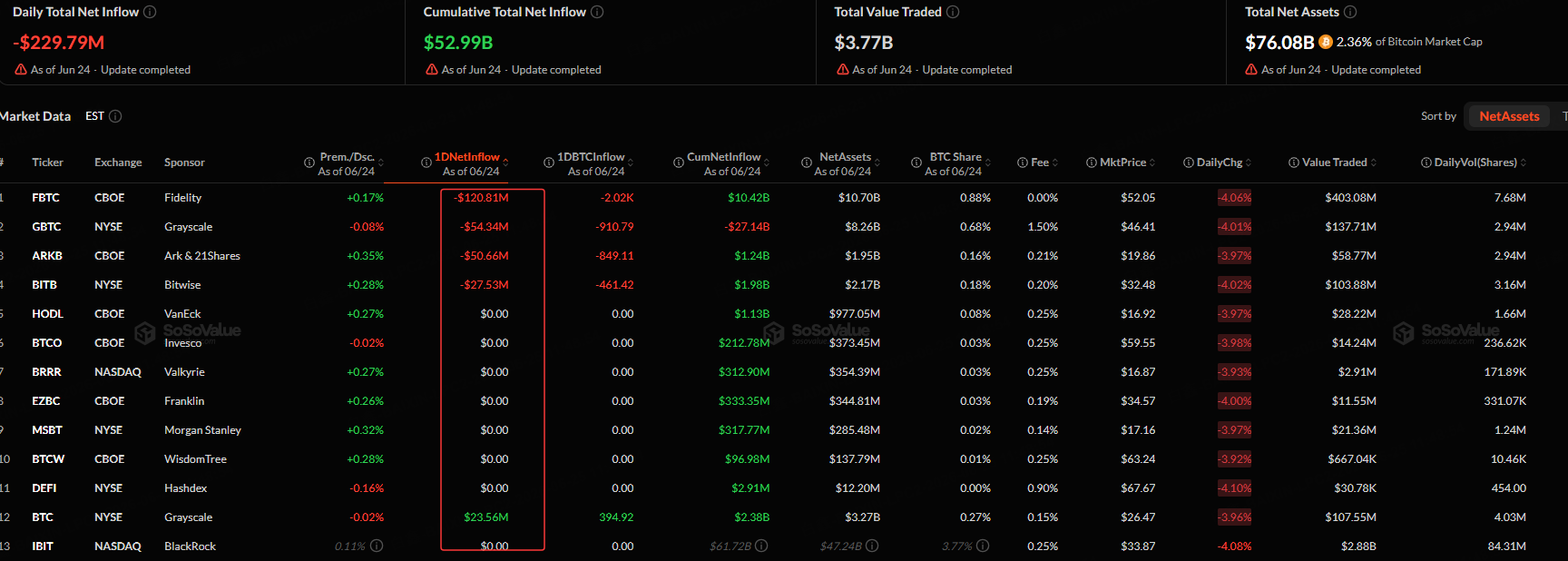Click sponsor name Morgan Stanley

[202, 429]
